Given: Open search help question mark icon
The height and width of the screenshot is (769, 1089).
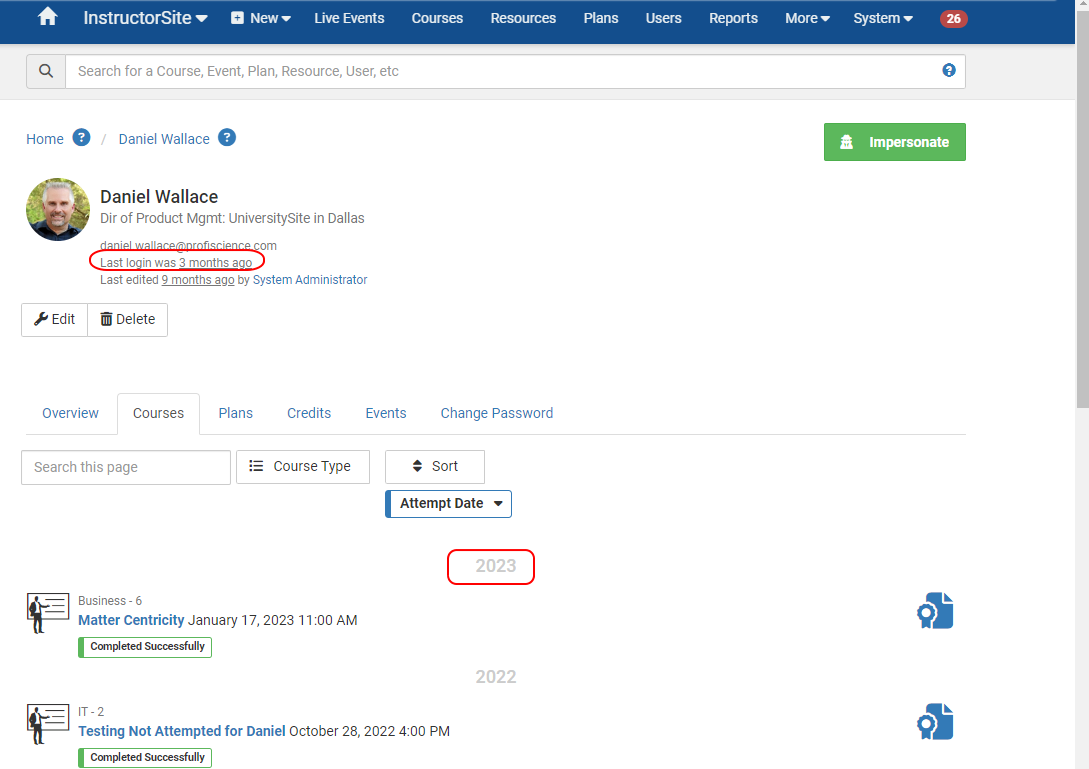Looking at the screenshot, I should [949, 70].
